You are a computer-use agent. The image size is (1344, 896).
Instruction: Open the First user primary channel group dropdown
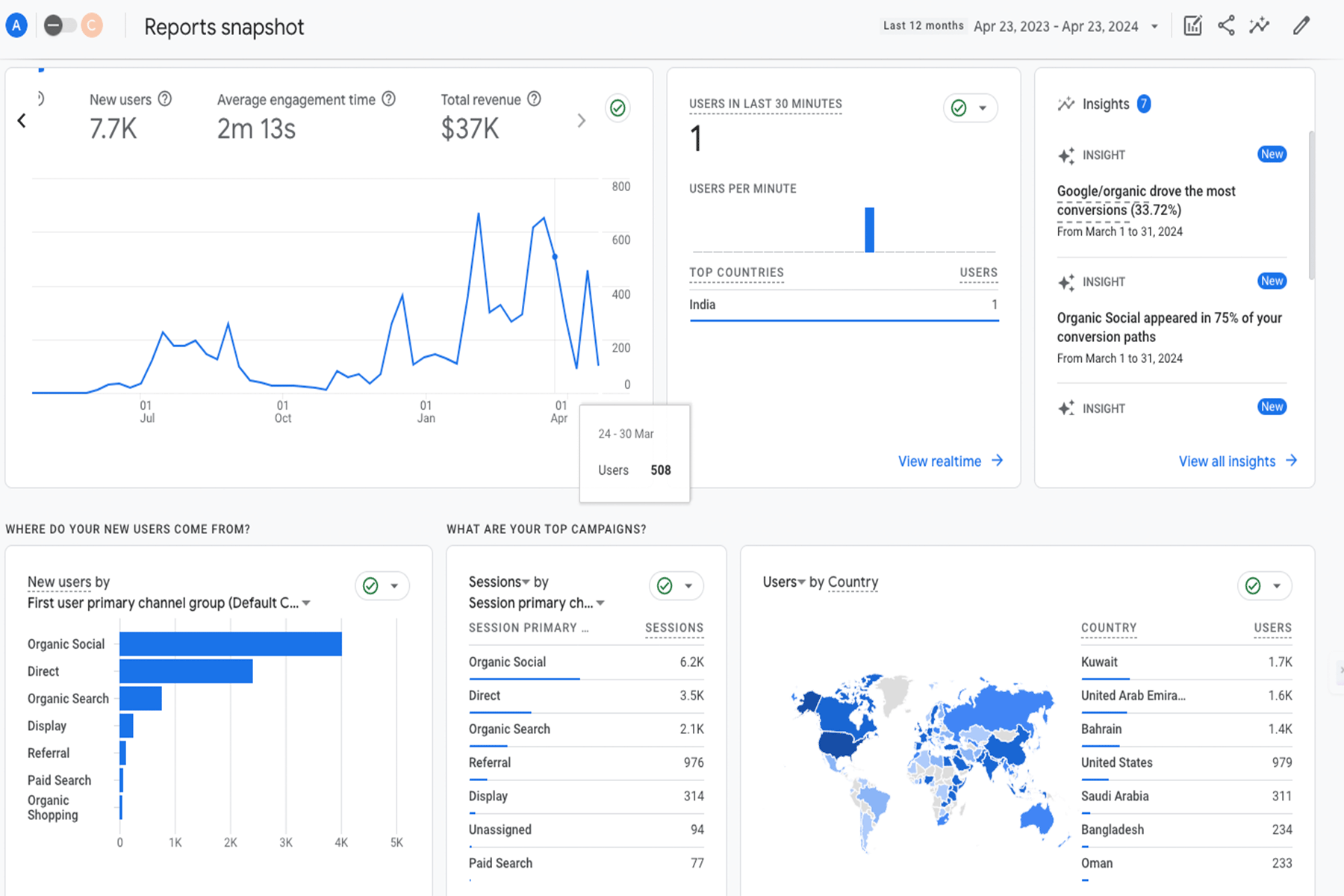tap(169, 603)
